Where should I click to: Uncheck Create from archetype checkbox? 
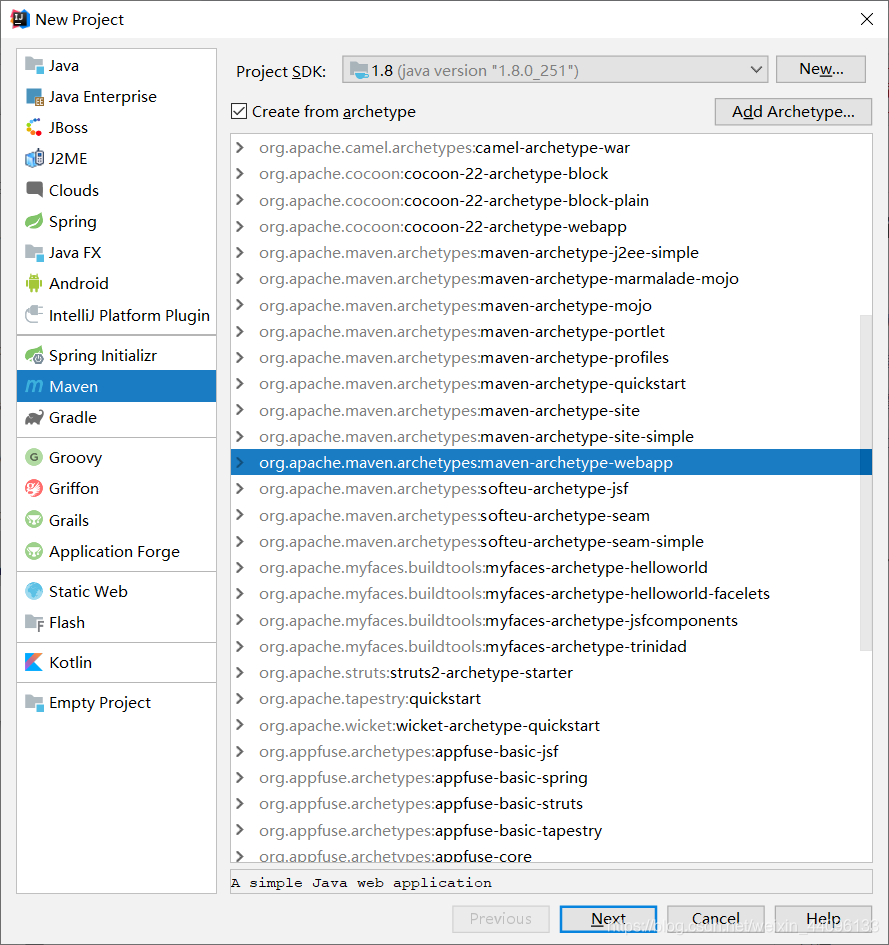[239, 111]
